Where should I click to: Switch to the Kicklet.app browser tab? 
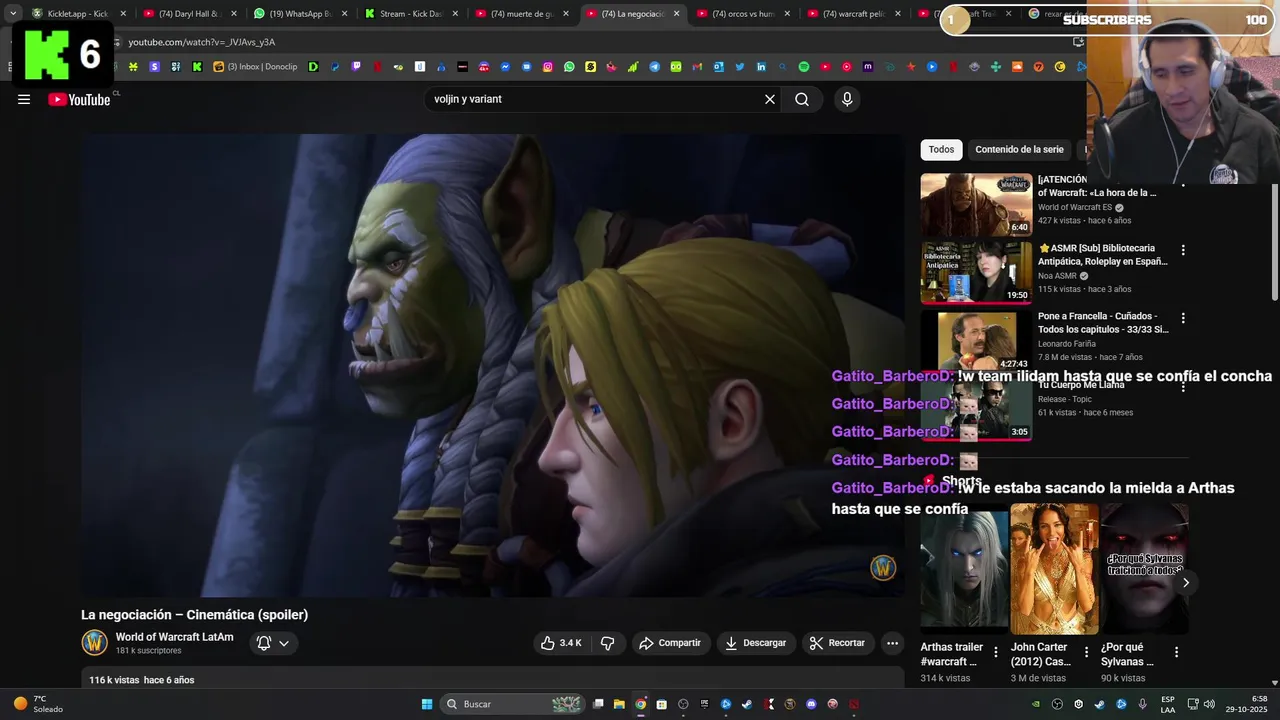click(78, 14)
